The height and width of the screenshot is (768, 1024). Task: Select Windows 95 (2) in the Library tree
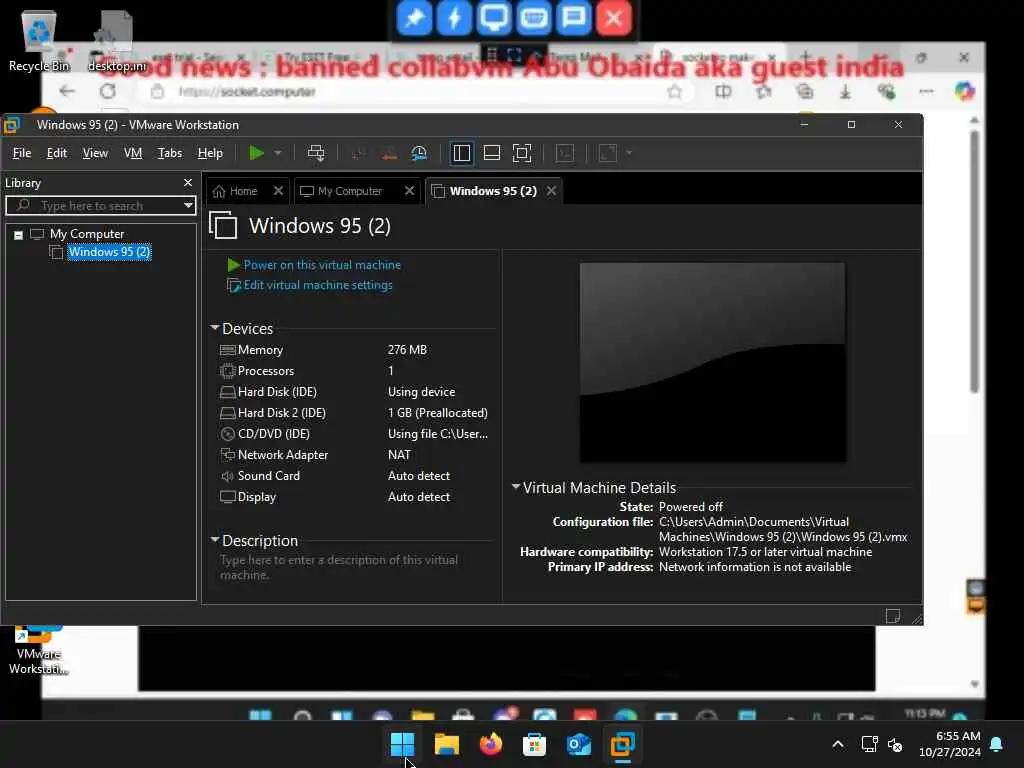(109, 252)
